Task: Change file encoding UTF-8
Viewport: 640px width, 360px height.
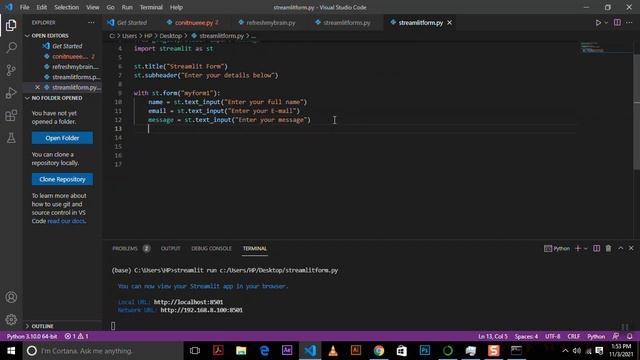Action: pyautogui.click(x=553, y=336)
